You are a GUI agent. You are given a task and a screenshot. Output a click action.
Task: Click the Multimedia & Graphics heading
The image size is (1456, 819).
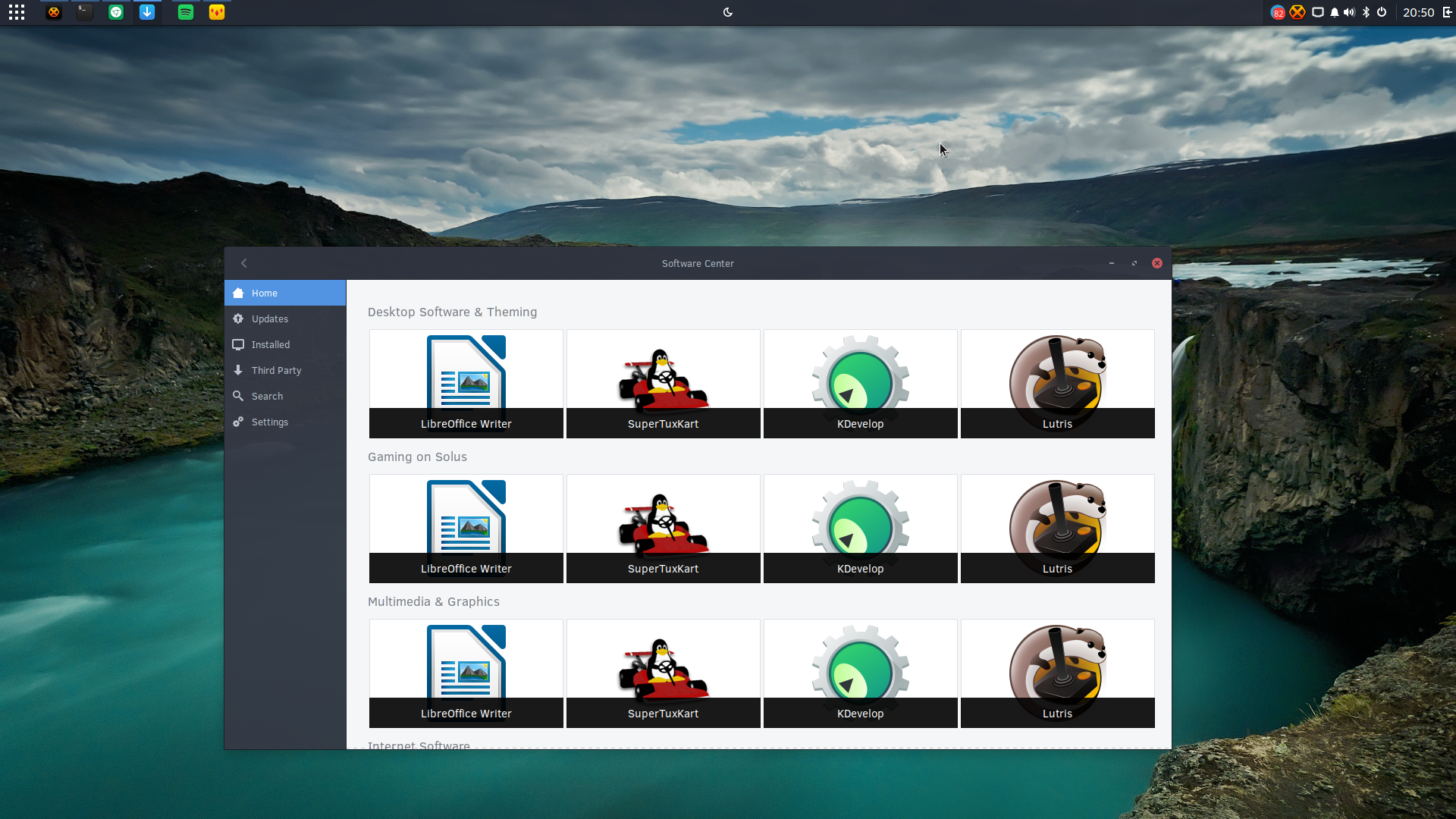tap(434, 601)
